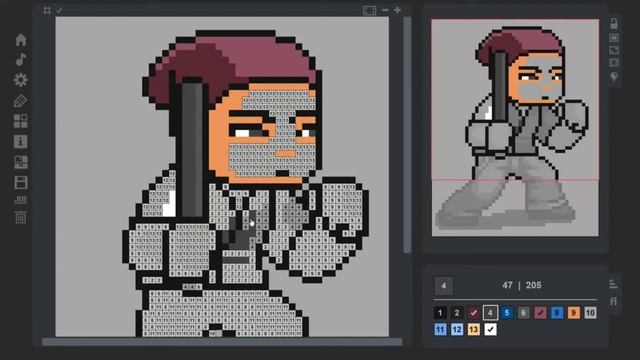Click the second icon below the padlock

[x=614, y=38]
